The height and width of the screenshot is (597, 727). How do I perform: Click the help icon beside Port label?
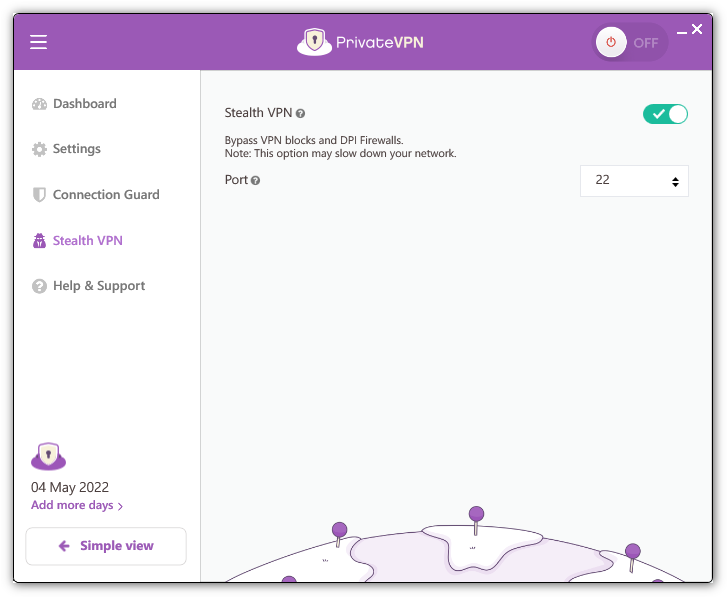255,181
